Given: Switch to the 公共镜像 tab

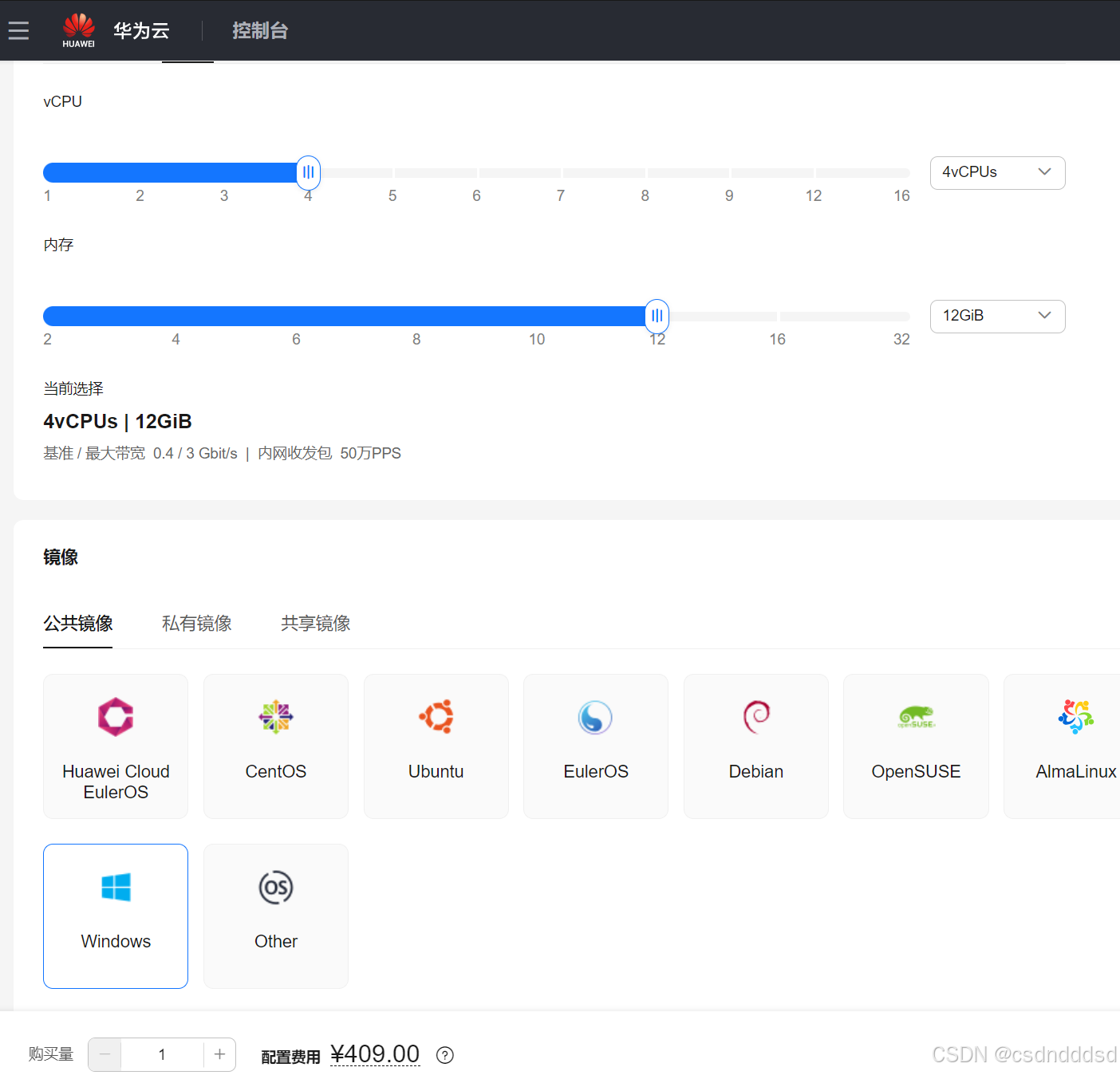Looking at the screenshot, I should (78, 624).
